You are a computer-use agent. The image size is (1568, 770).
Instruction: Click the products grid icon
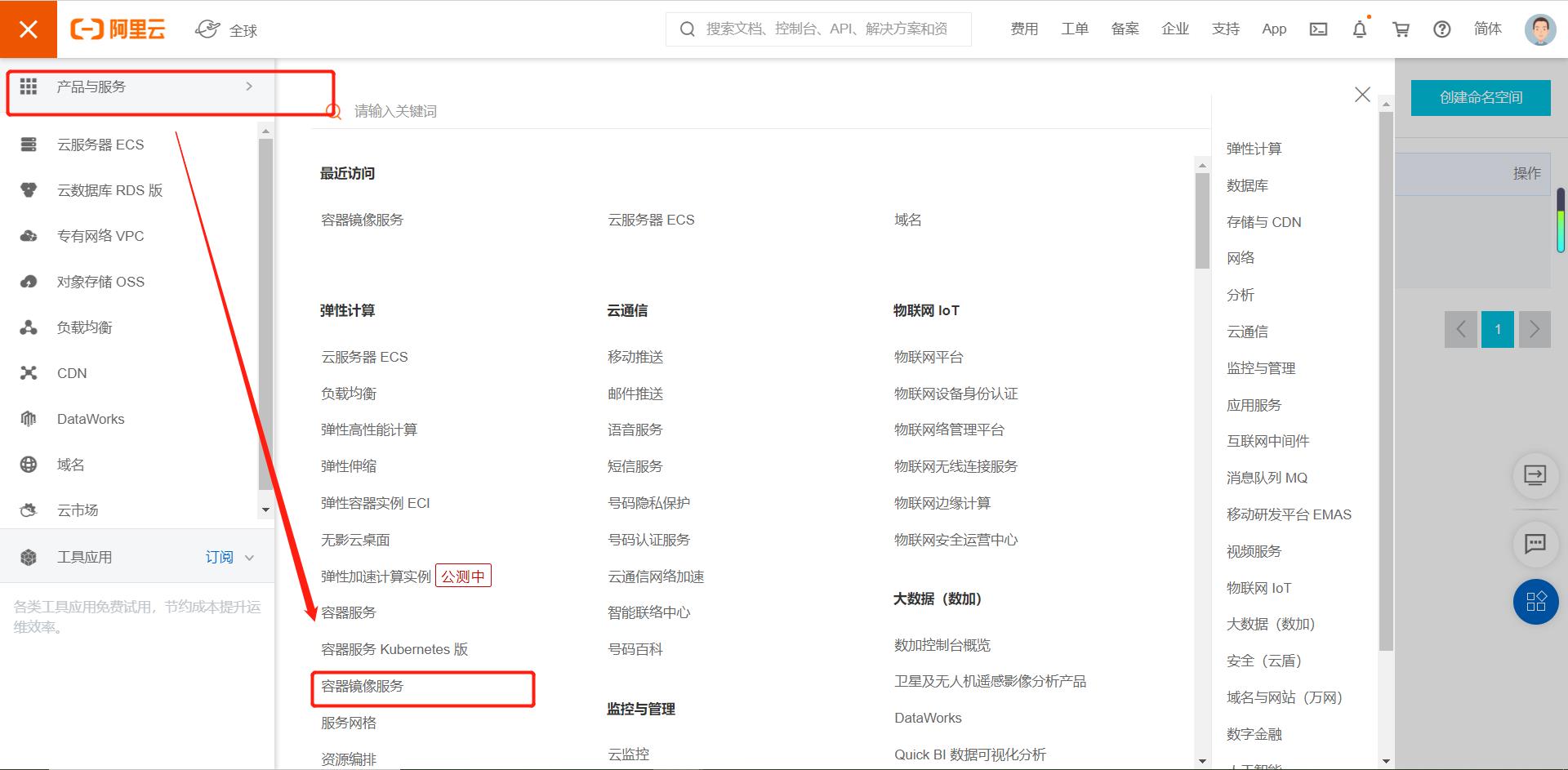point(29,87)
